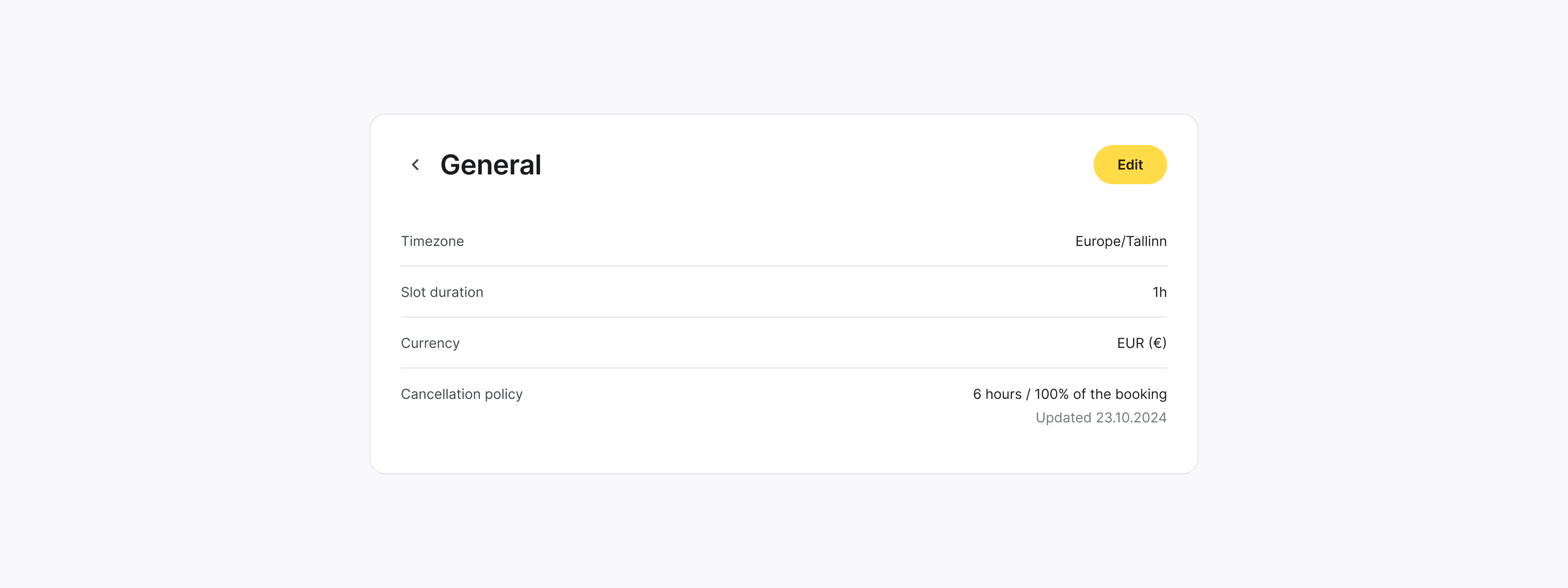1568x588 pixels.
Task: Click the Currency label text
Action: 430,343
